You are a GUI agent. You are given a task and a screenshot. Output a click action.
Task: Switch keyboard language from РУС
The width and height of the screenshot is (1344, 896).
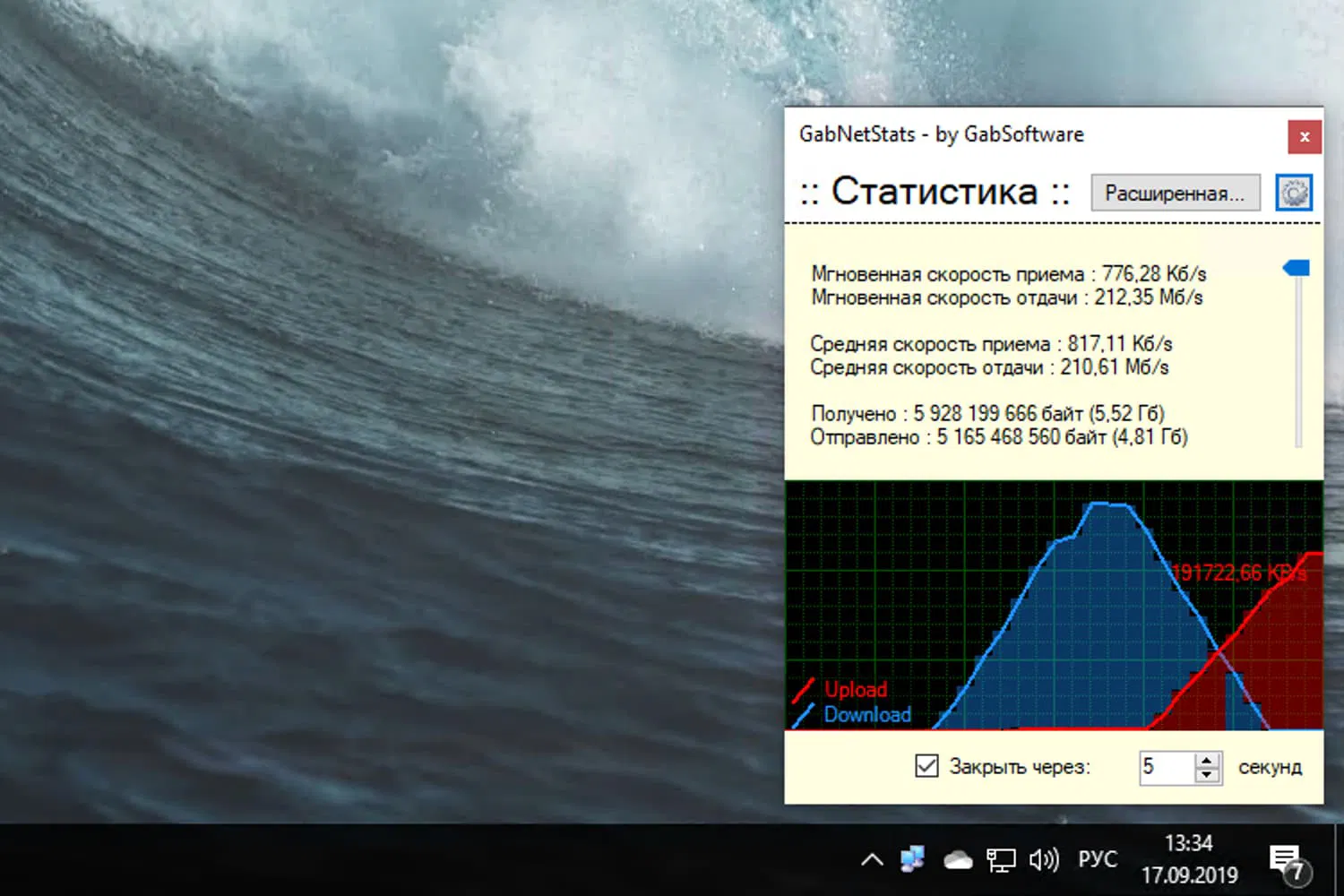(x=1097, y=858)
